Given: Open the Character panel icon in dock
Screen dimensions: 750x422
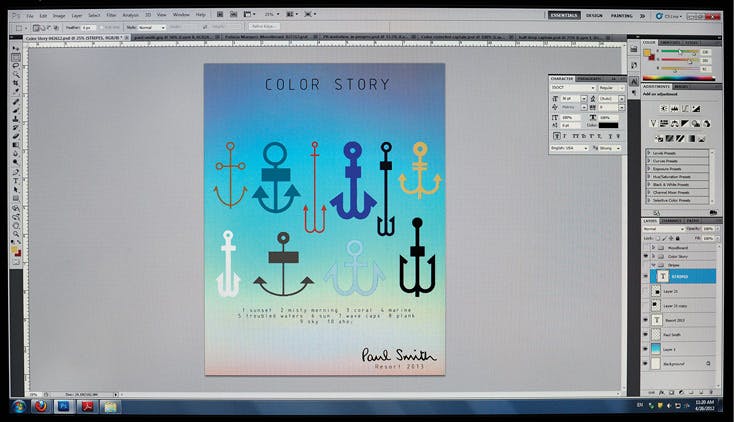Looking at the screenshot, I should coord(634,81).
